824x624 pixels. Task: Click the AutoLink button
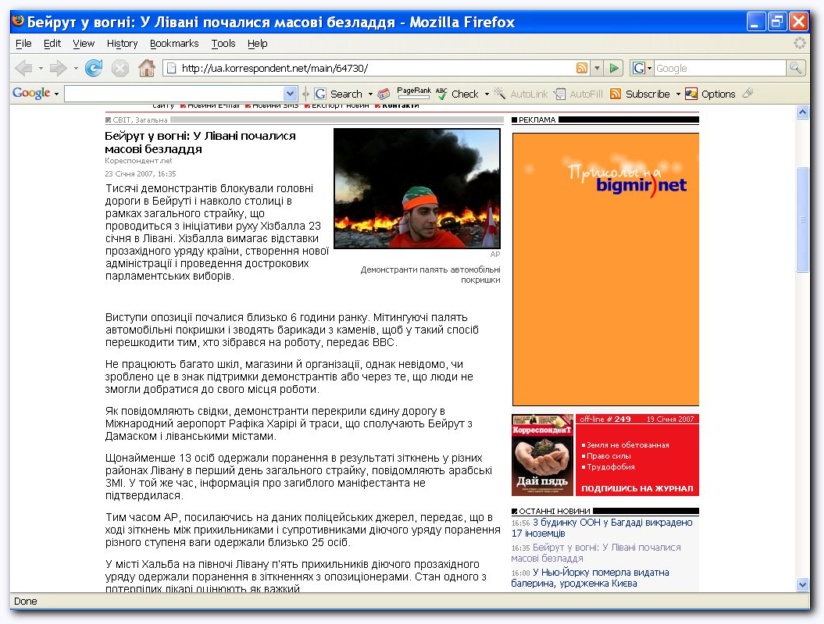click(x=521, y=94)
